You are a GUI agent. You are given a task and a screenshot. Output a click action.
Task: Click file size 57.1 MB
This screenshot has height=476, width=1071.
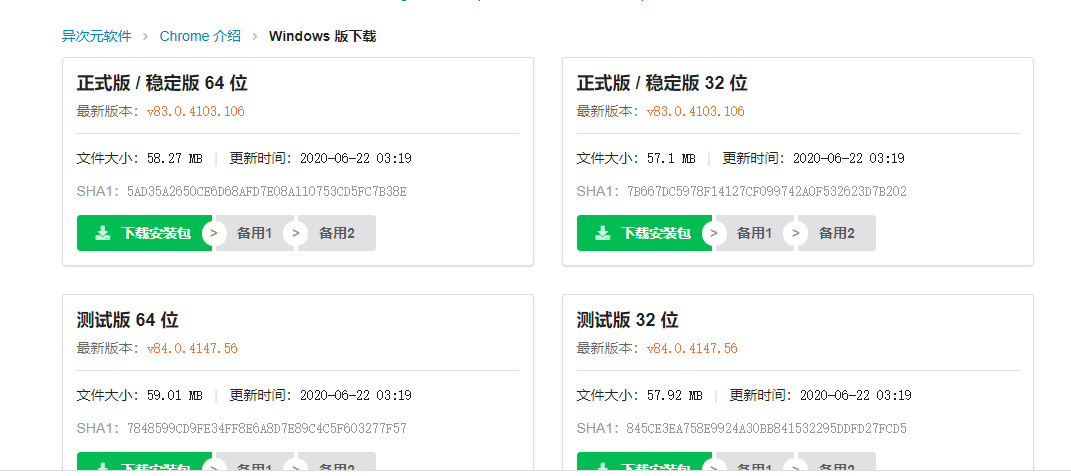tap(671, 158)
